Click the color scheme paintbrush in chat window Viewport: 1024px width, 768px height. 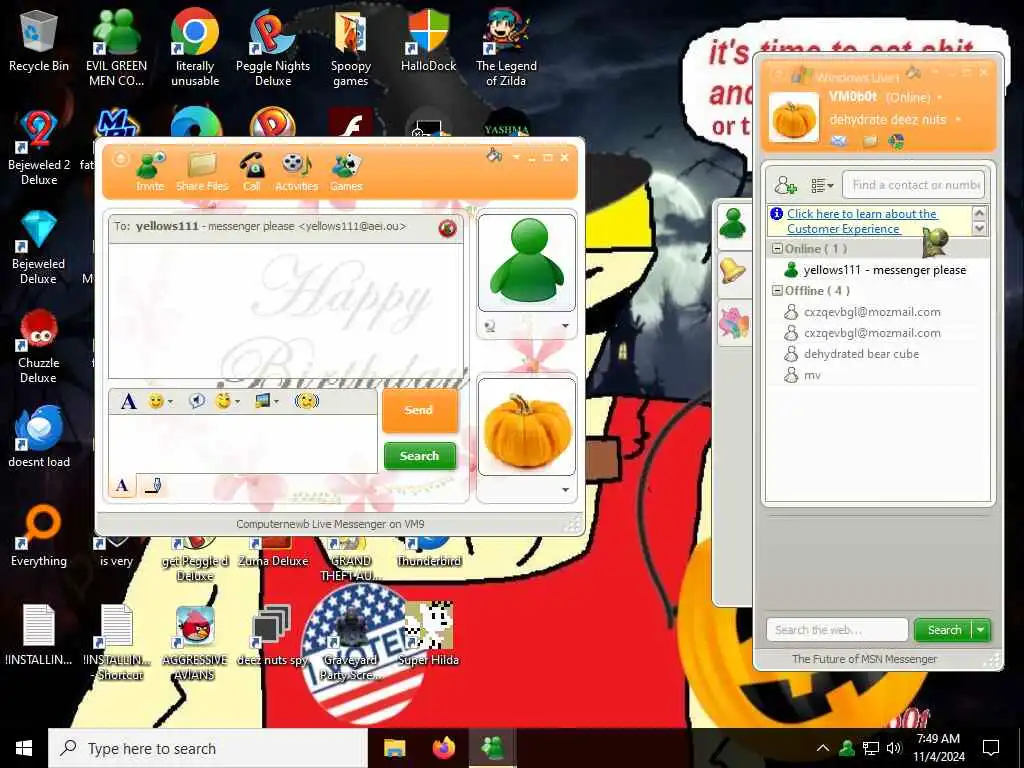[x=494, y=155]
